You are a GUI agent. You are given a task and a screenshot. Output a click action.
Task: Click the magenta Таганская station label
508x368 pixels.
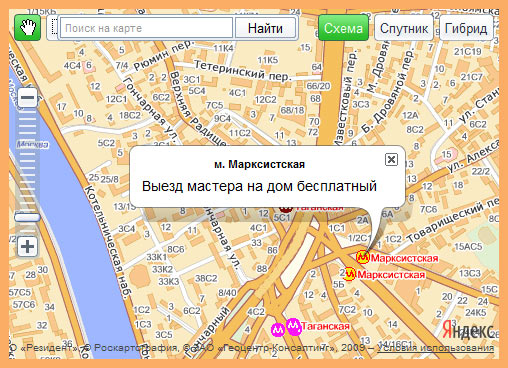tap(325, 326)
